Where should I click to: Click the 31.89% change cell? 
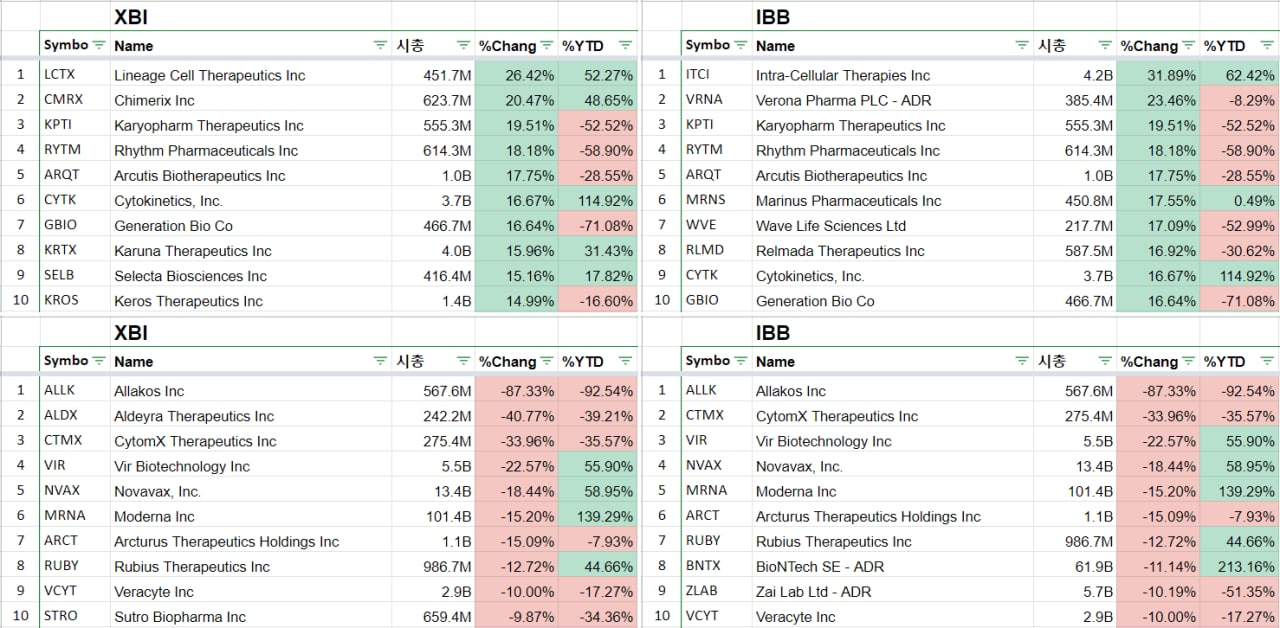(1159, 75)
